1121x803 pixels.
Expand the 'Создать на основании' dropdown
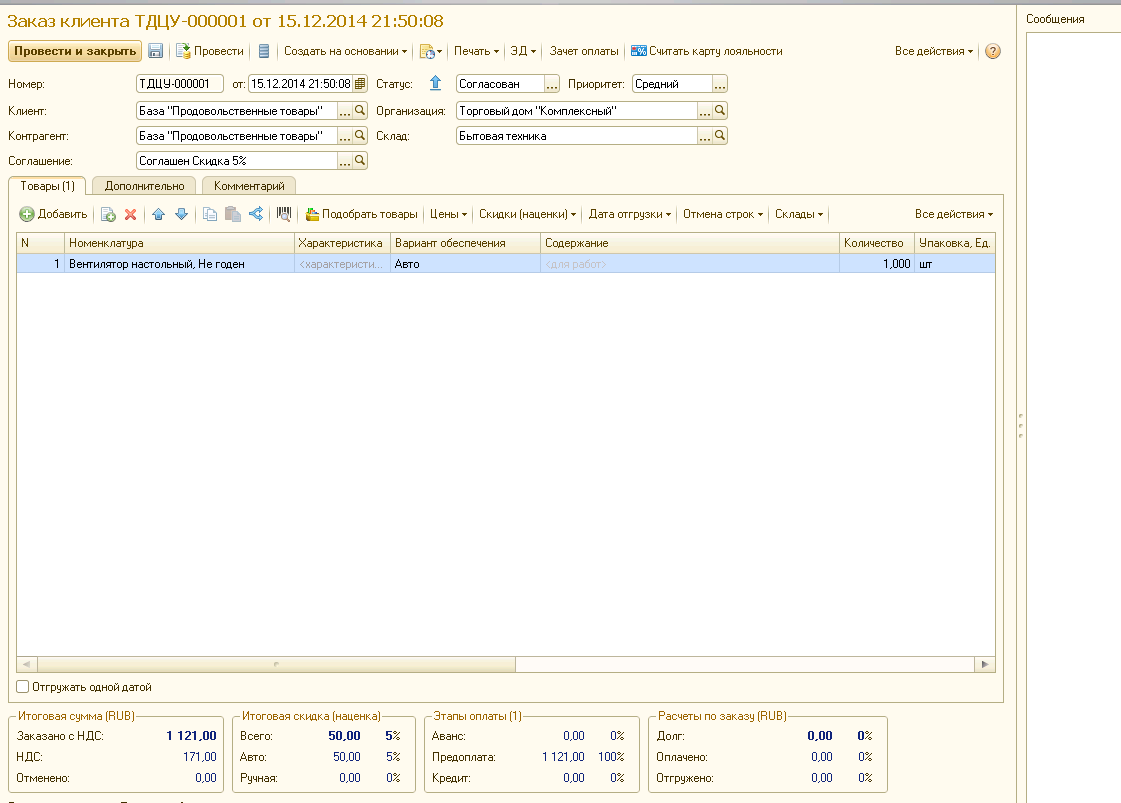pos(345,51)
